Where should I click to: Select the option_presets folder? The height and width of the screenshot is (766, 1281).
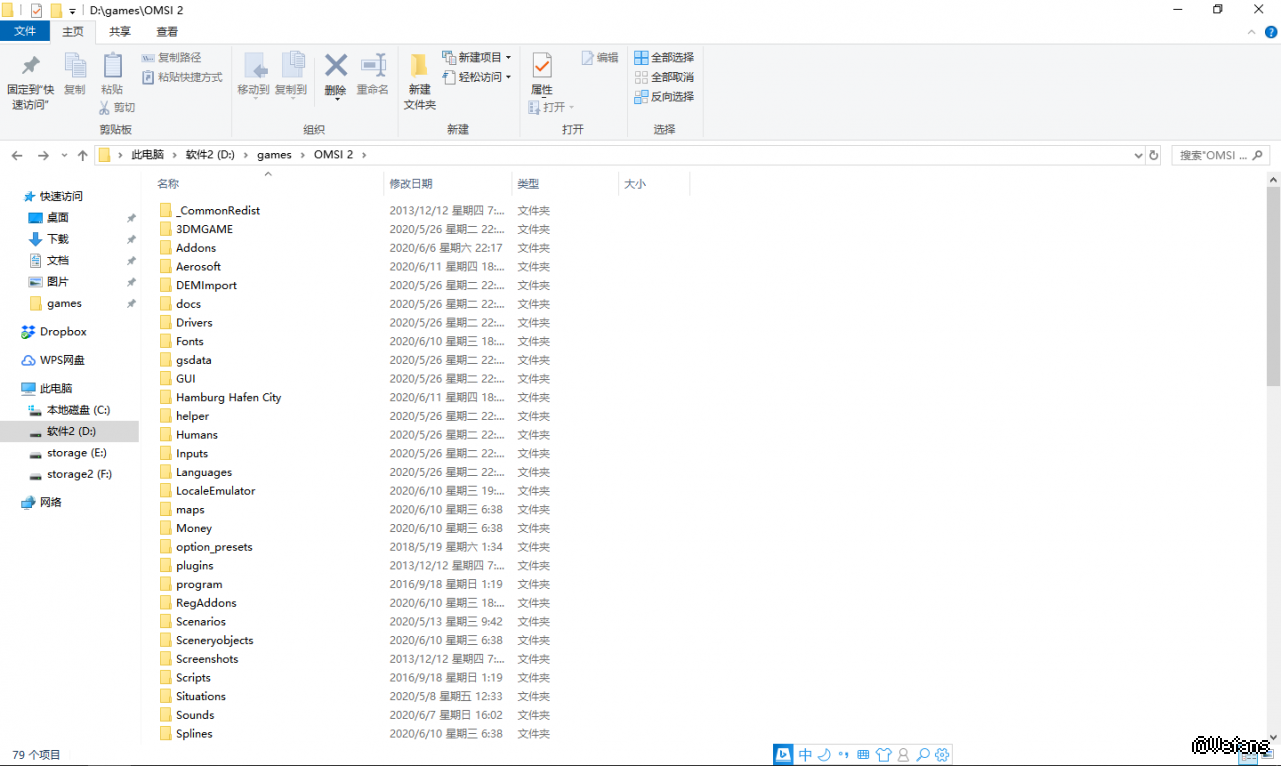(214, 547)
